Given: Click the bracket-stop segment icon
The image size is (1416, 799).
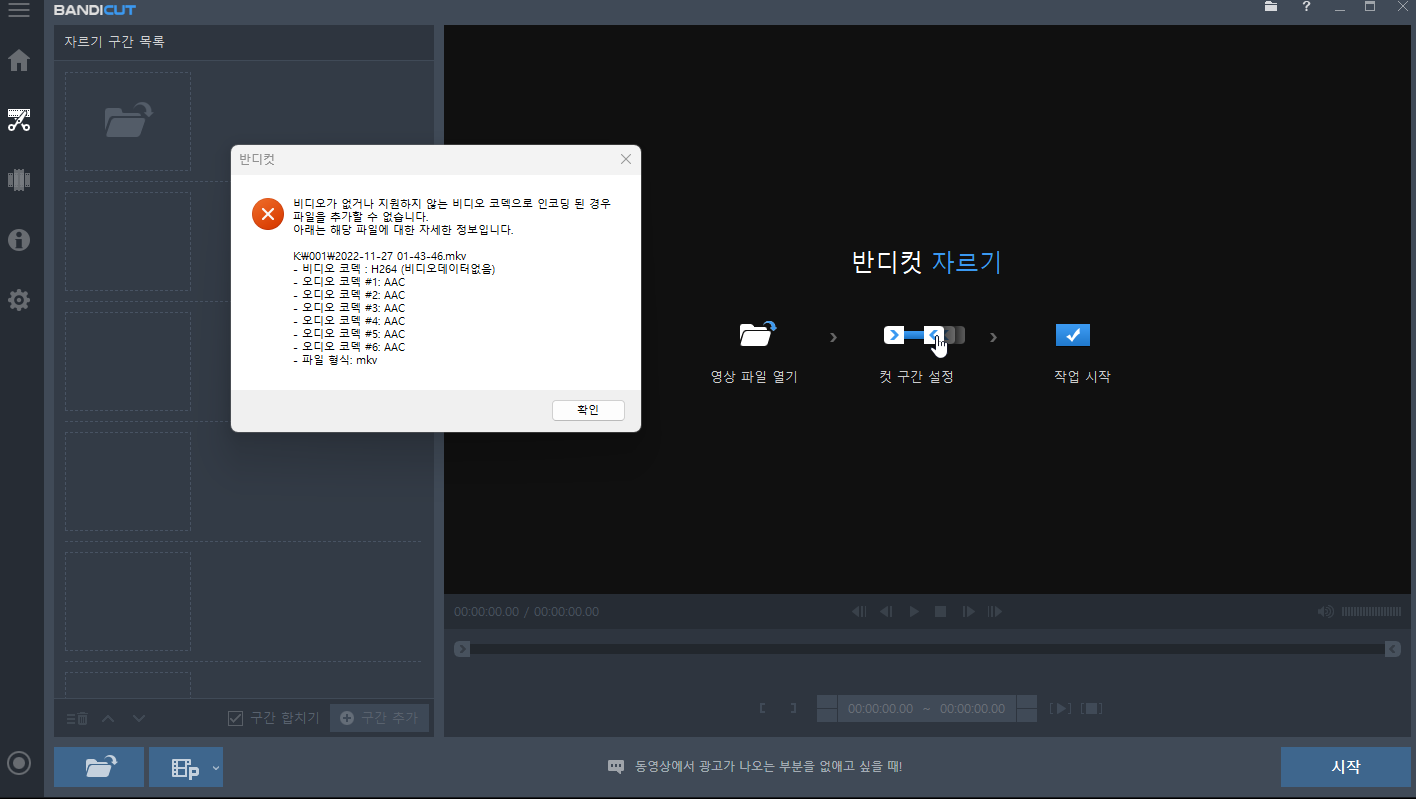Looking at the screenshot, I should [x=1092, y=708].
